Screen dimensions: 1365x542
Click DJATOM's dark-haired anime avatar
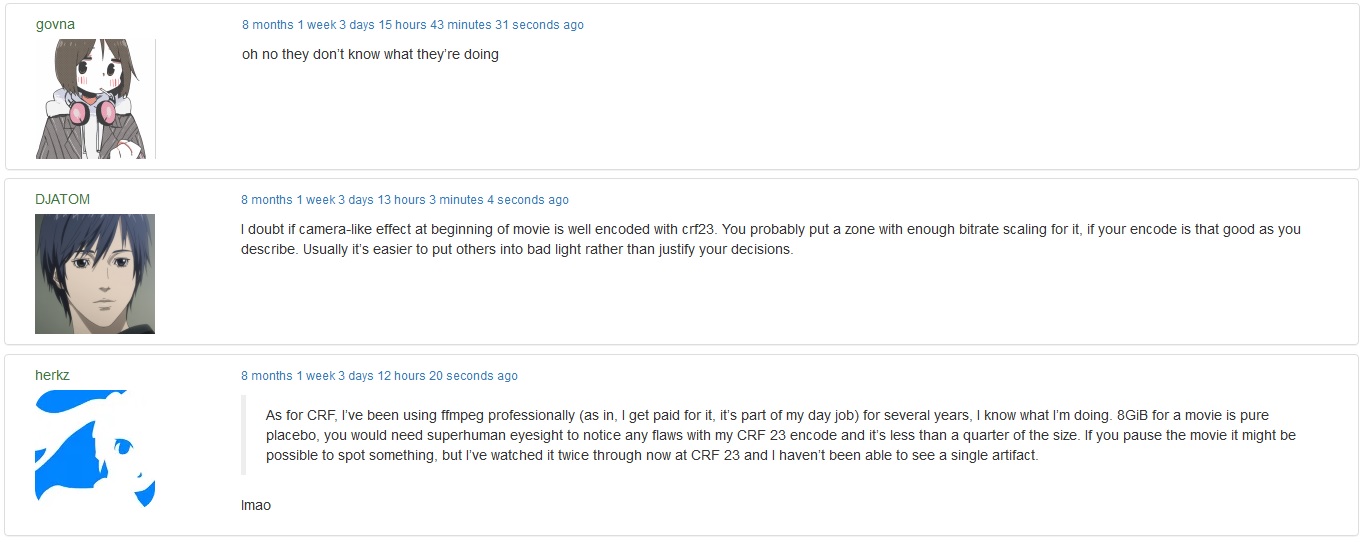95,274
